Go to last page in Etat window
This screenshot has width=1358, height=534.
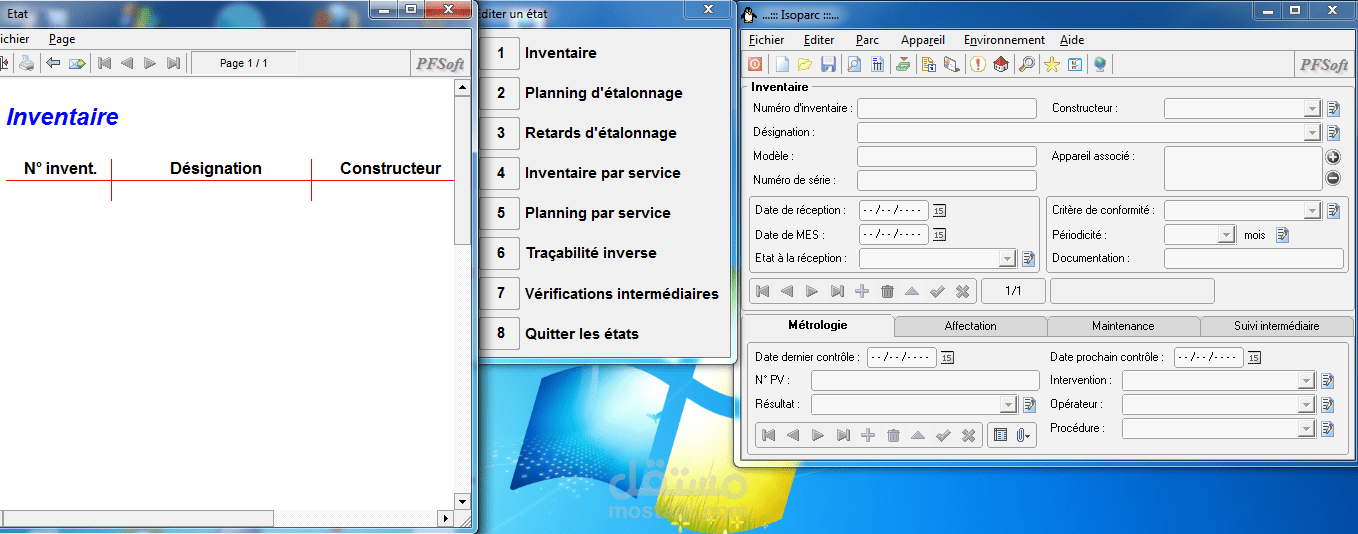[174, 63]
